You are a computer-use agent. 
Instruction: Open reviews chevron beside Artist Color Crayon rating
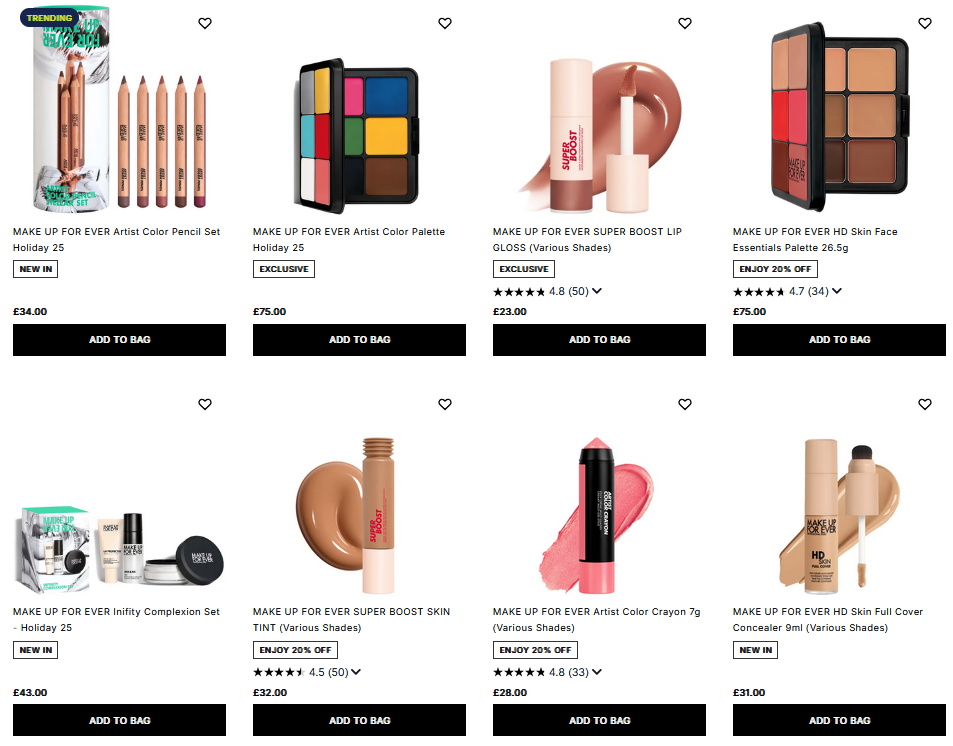pos(596,671)
